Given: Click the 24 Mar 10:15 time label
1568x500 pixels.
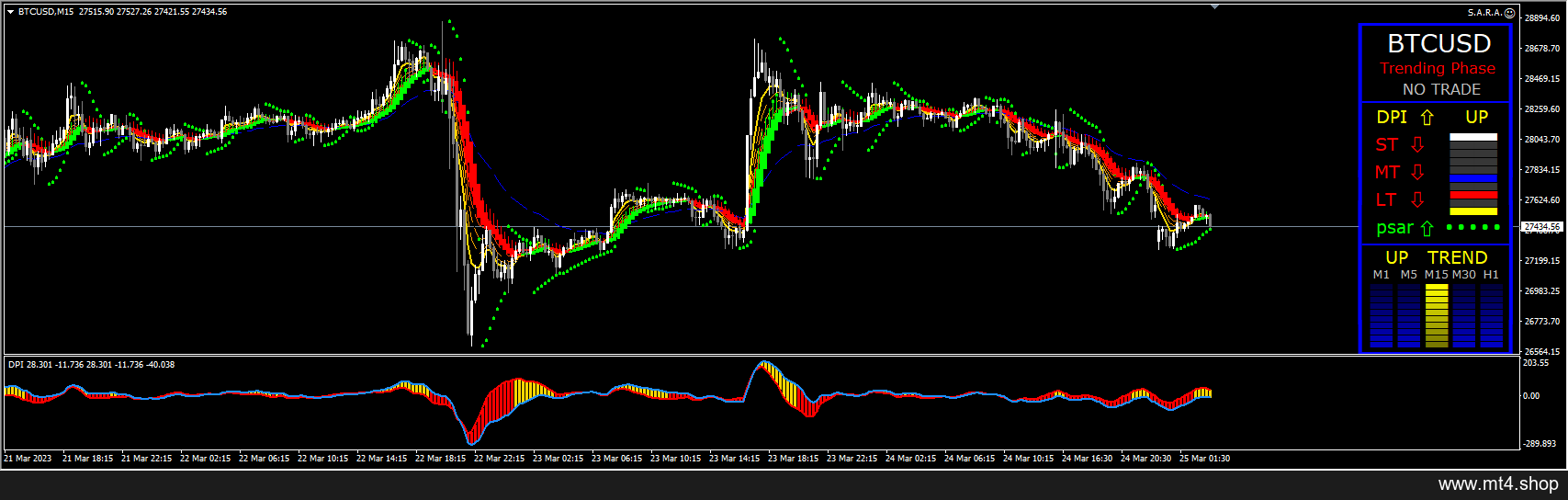Looking at the screenshot, I should 1029,458.
